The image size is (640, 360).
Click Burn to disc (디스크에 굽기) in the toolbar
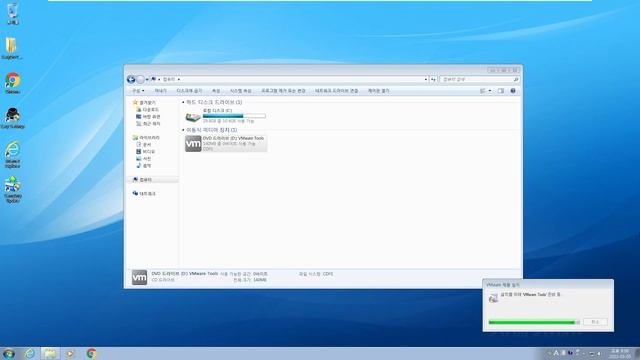(x=189, y=91)
